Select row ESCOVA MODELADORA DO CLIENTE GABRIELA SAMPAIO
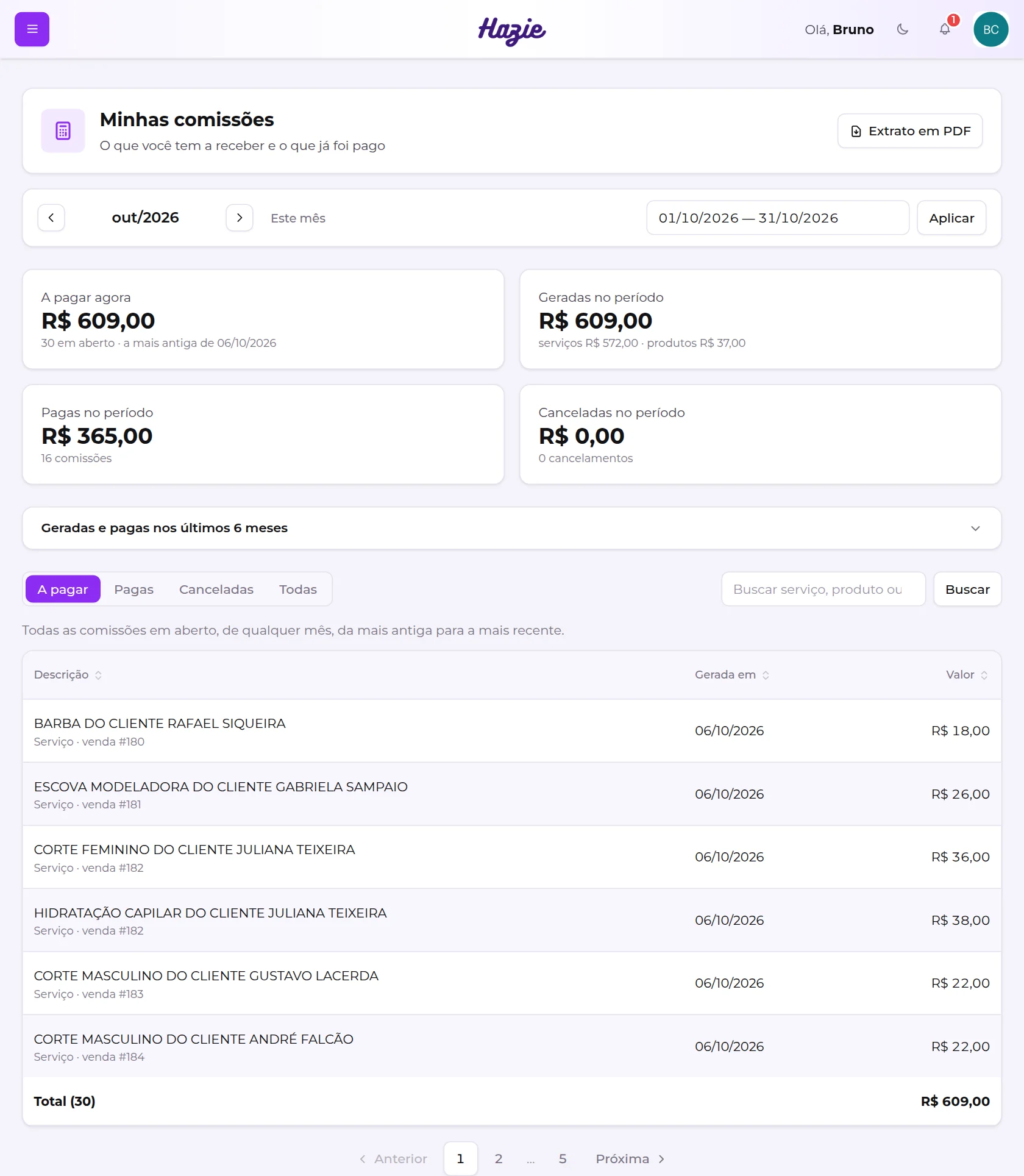Image resolution: width=1024 pixels, height=1176 pixels. click(512, 794)
